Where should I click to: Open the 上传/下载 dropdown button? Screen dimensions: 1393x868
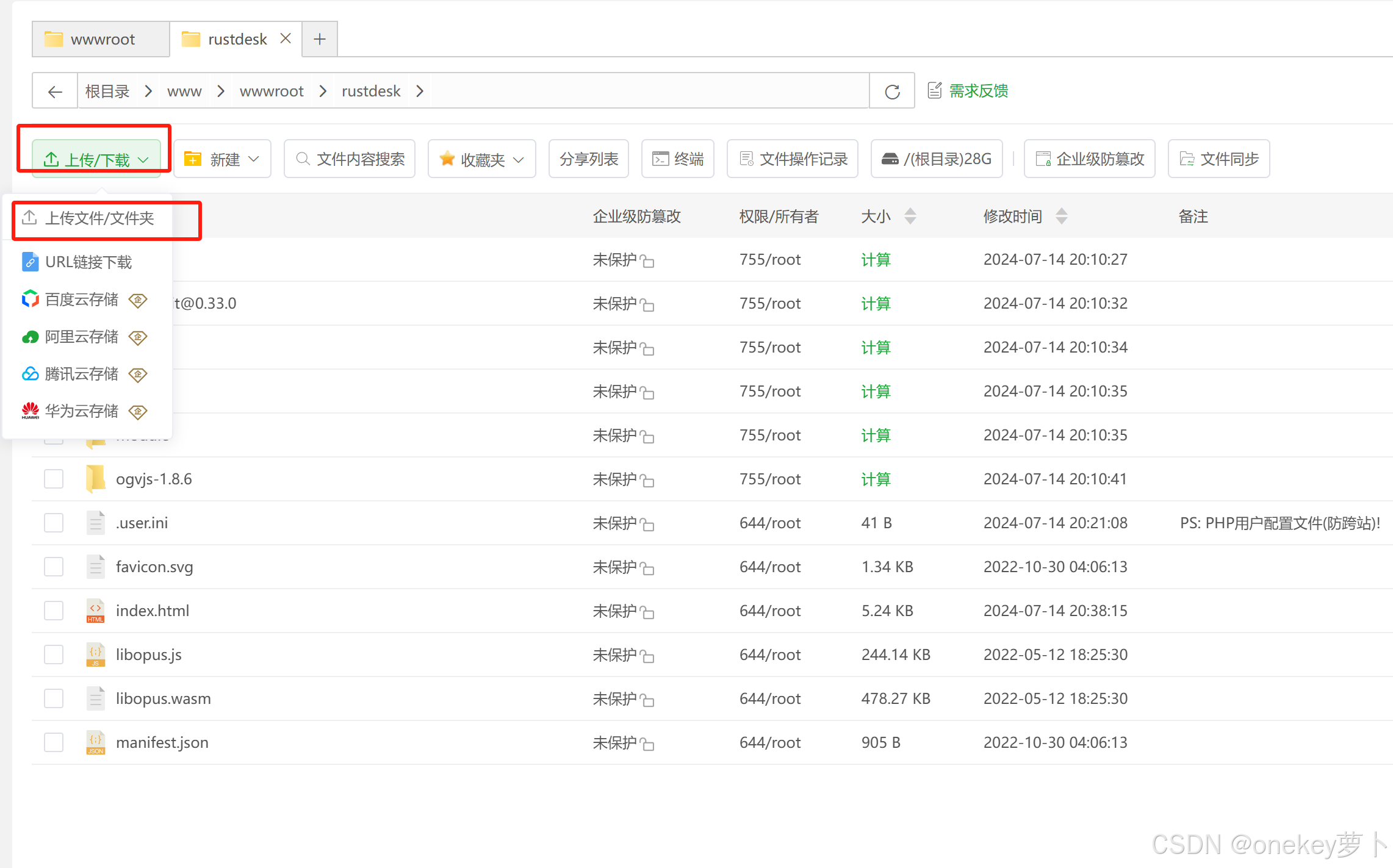pyautogui.click(x=96, y=159)
